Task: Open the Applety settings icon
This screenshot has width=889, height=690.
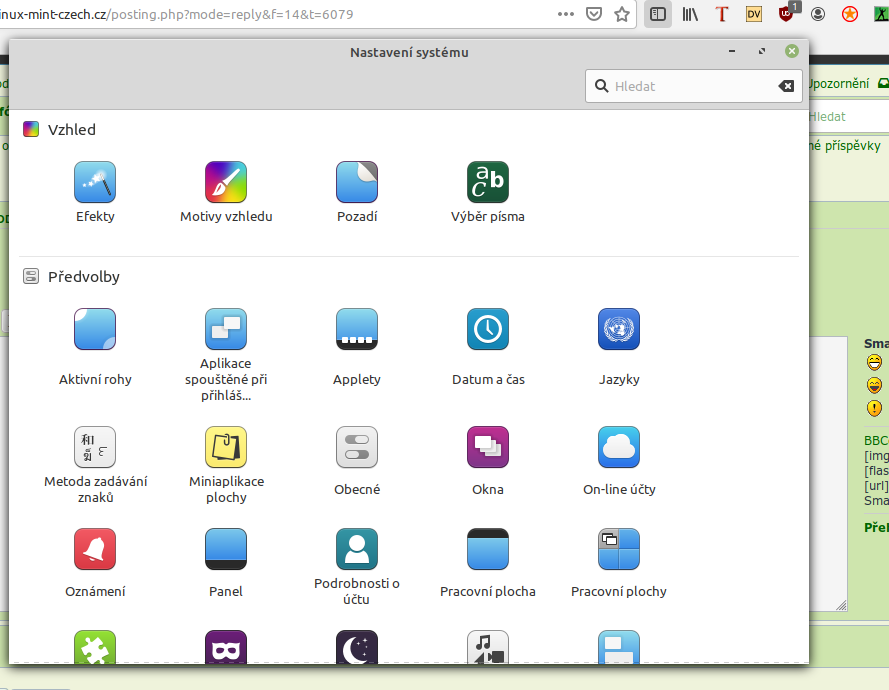Action: point(357,330)
